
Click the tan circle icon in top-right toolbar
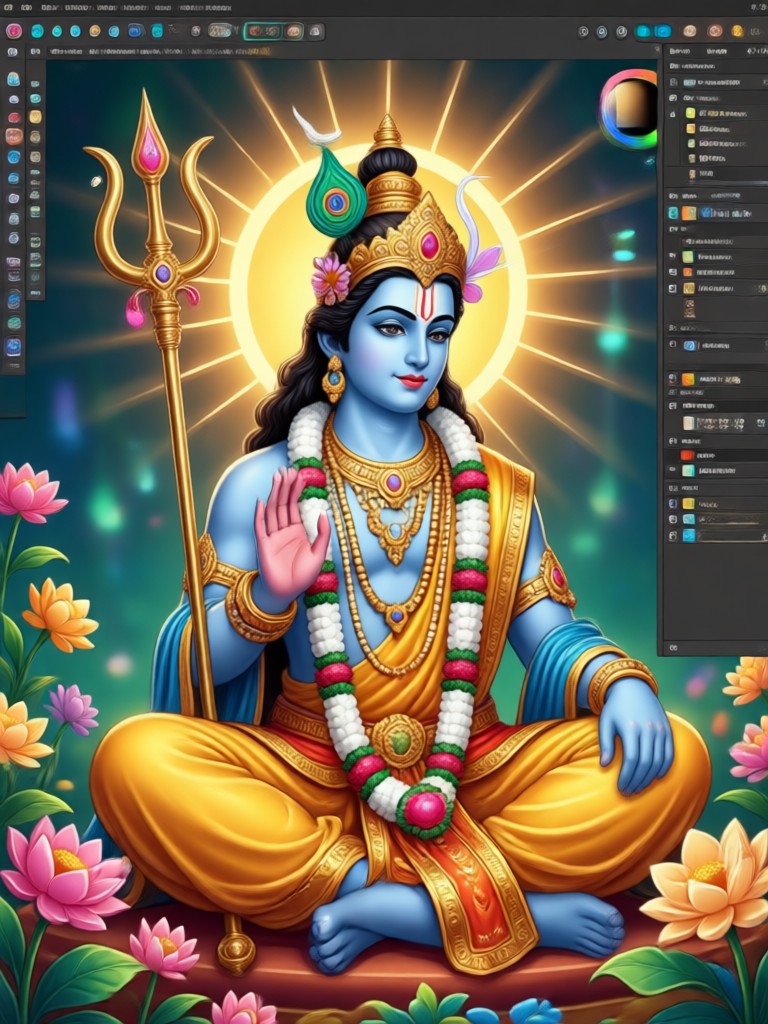pos(690,31)
